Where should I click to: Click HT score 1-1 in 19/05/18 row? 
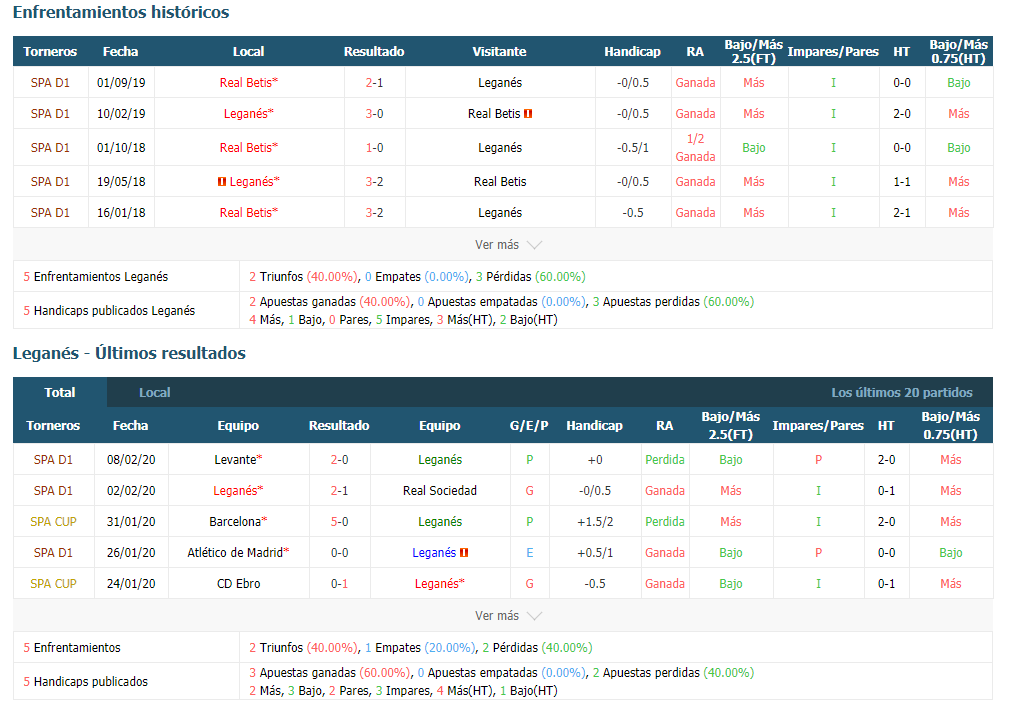tap(901, 181)
